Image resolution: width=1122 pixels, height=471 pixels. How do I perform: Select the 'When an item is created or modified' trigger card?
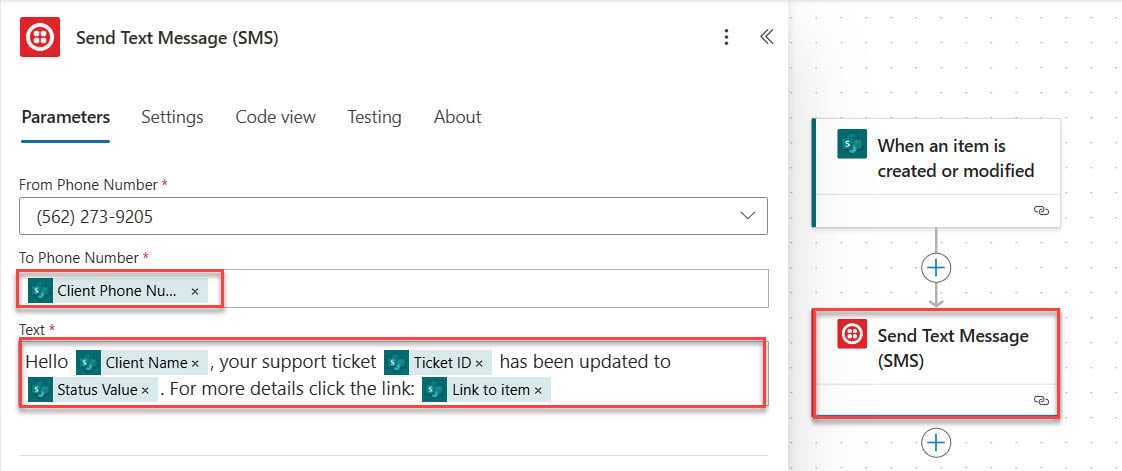(936, 173)
